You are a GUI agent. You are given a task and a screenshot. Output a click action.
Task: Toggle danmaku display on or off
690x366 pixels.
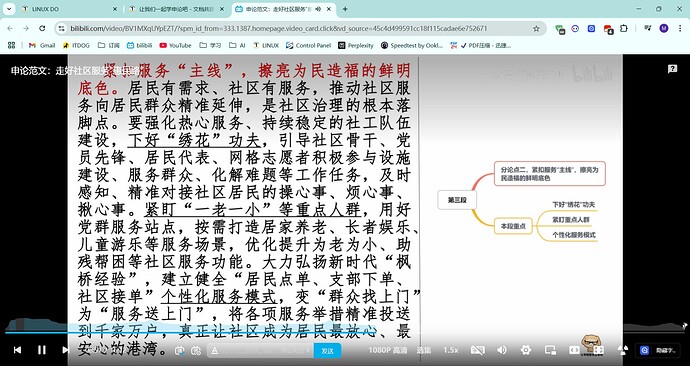180,351
